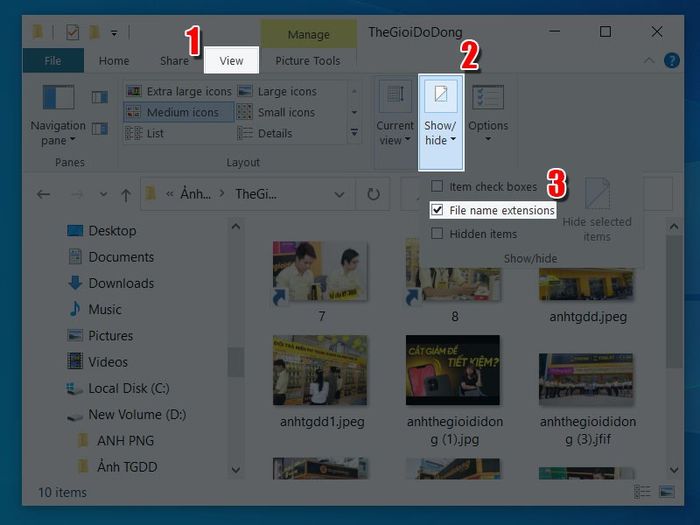
Task: Open the ANH PNG folder
Action: [116, 441]
